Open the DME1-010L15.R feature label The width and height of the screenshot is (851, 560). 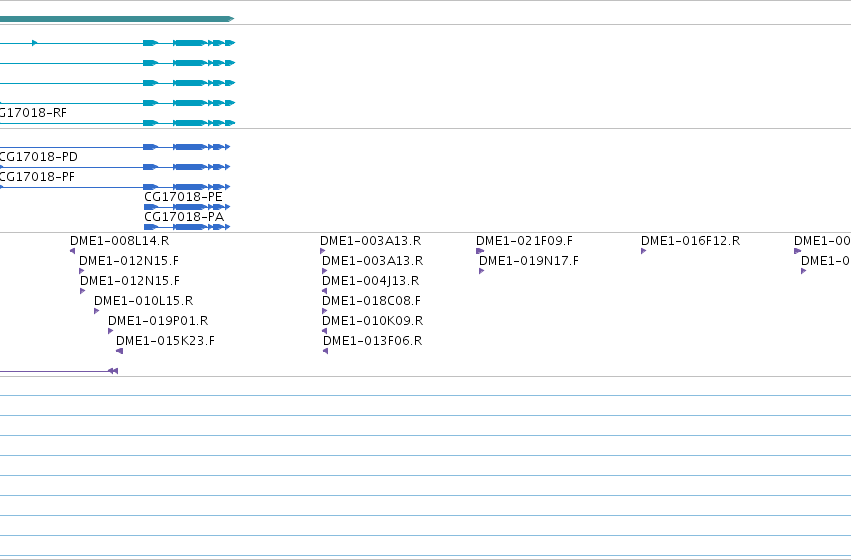click(x=143, y=301)
